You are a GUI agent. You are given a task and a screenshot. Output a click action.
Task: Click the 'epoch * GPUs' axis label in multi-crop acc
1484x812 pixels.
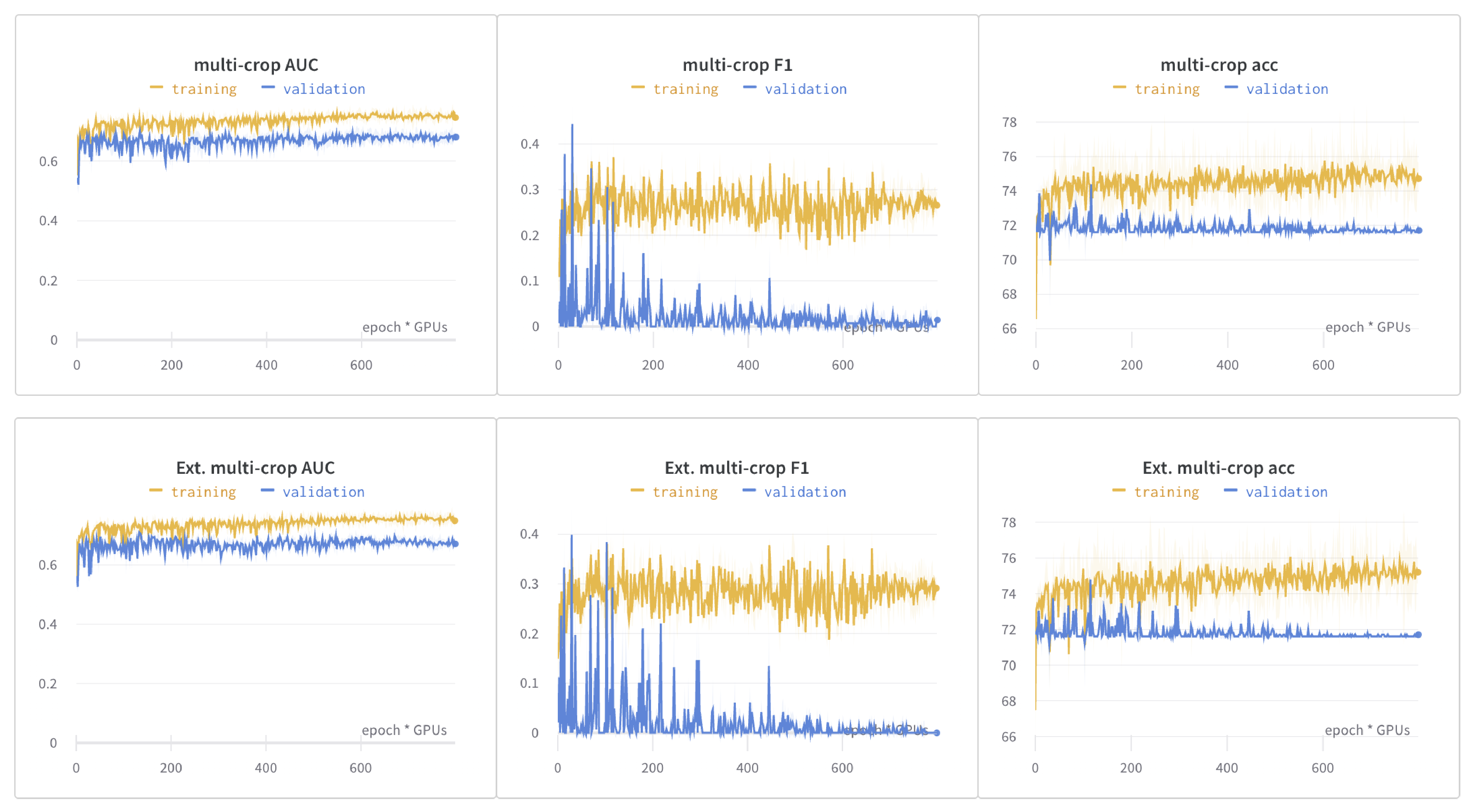tap(1368, 327)
